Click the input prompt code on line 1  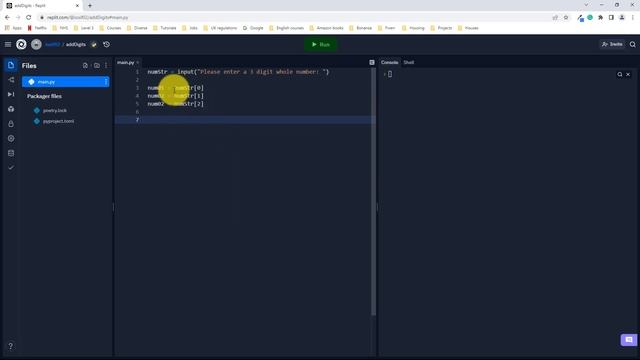[253, 72]
